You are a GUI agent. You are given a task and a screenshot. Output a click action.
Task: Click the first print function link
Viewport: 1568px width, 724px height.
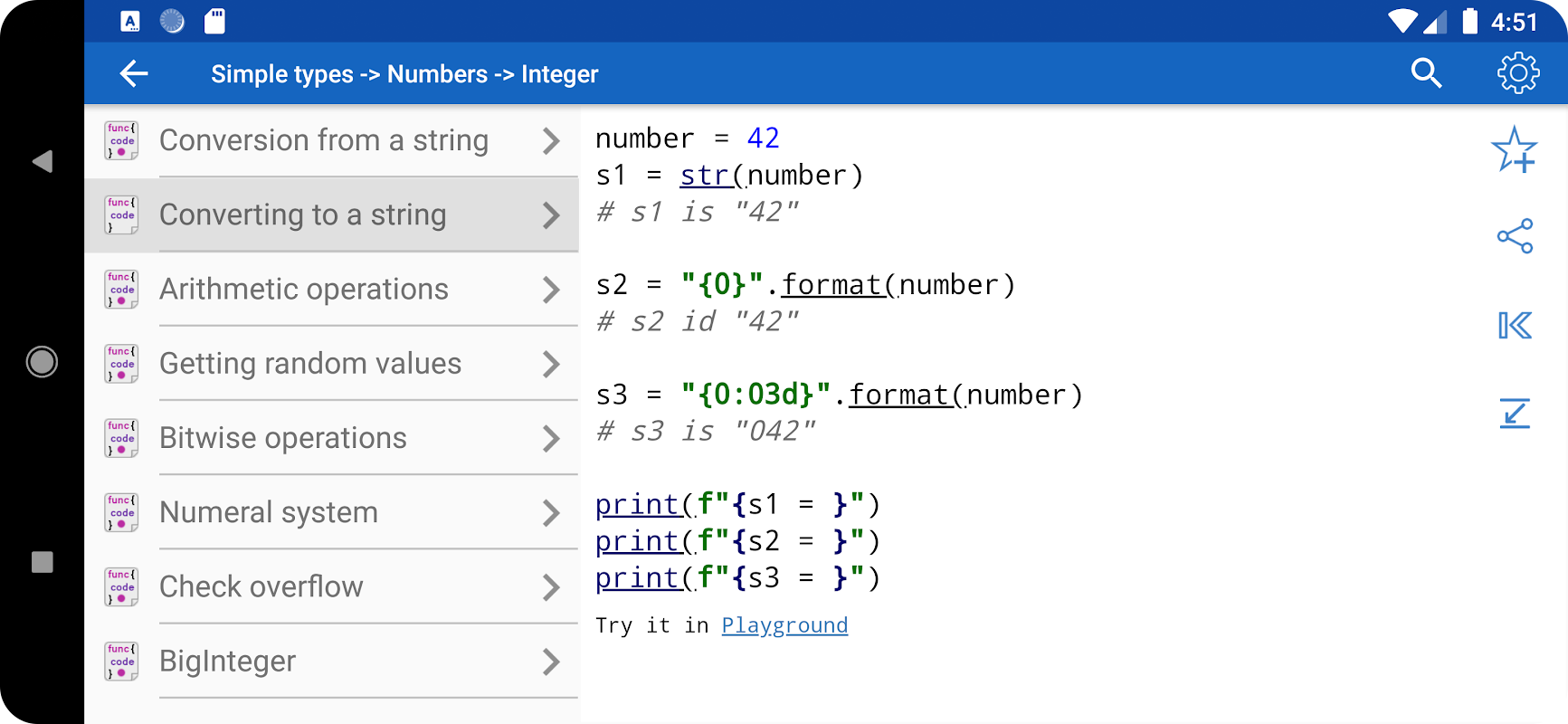point(637,504)
